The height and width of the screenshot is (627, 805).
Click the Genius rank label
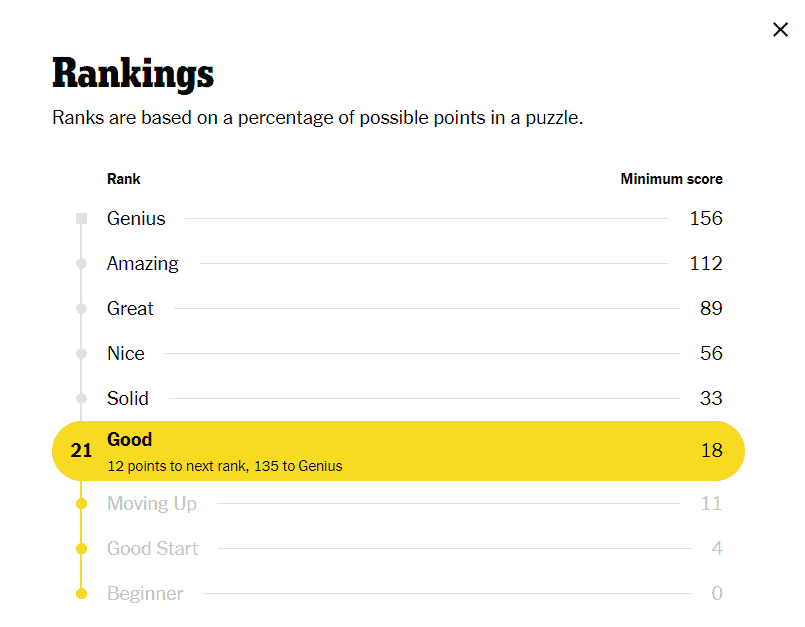pos(136,218)
